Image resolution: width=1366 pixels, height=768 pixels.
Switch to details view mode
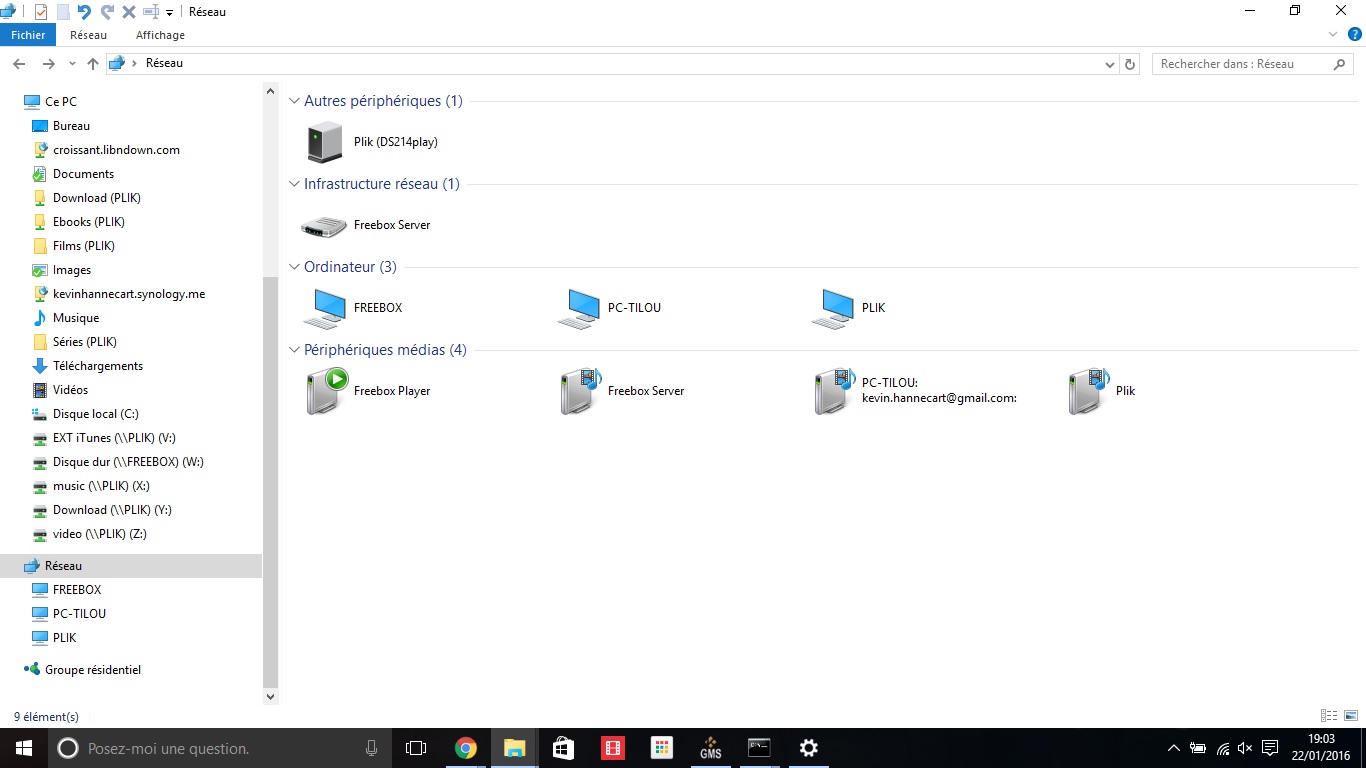(x=1328, y=716)
